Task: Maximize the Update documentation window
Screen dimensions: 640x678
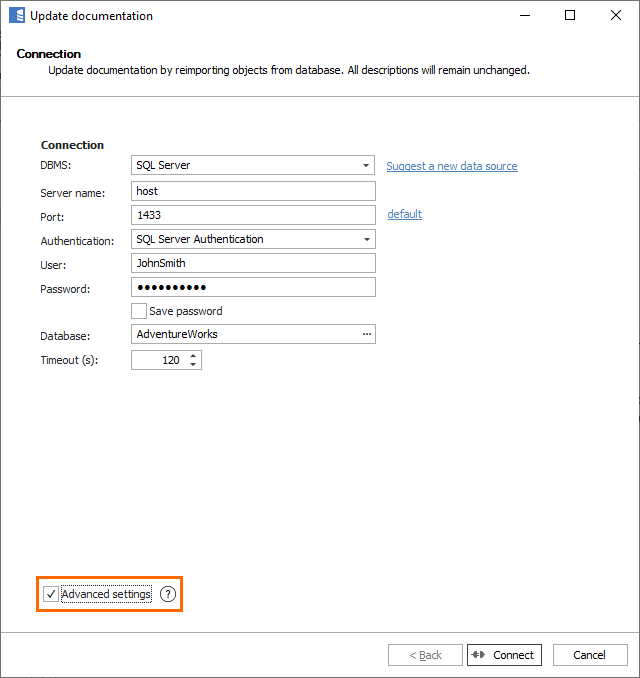Action: click(570, 16)
